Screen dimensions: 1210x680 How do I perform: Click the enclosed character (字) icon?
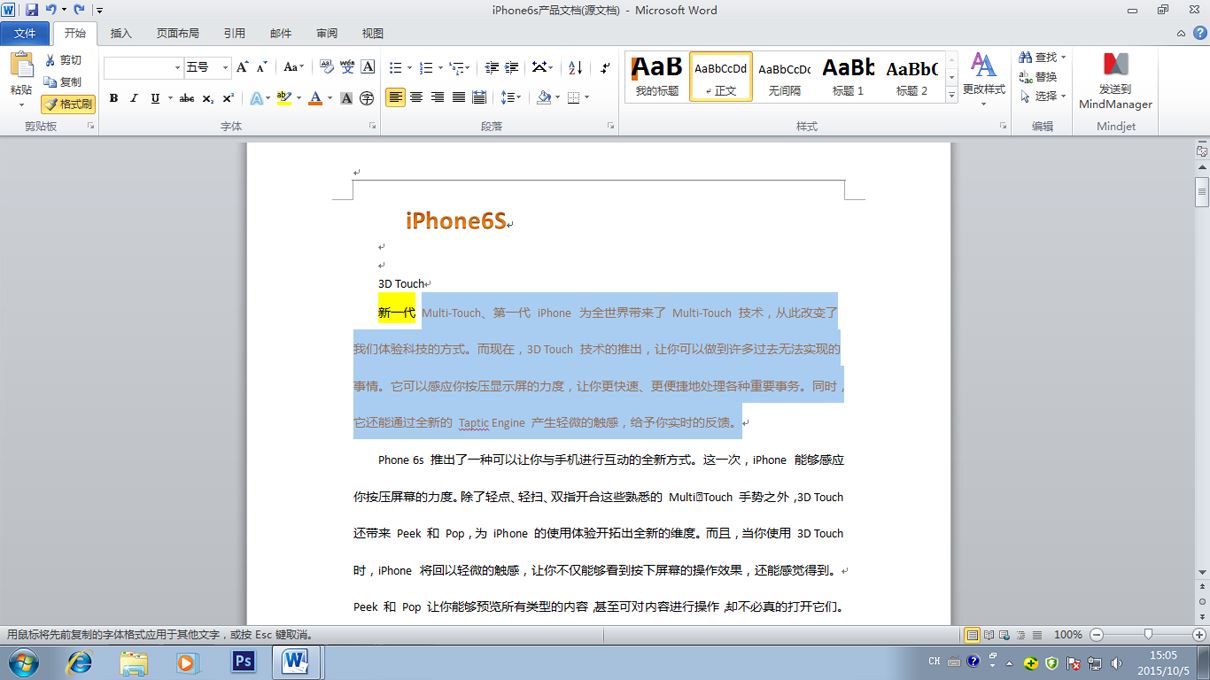367,98
